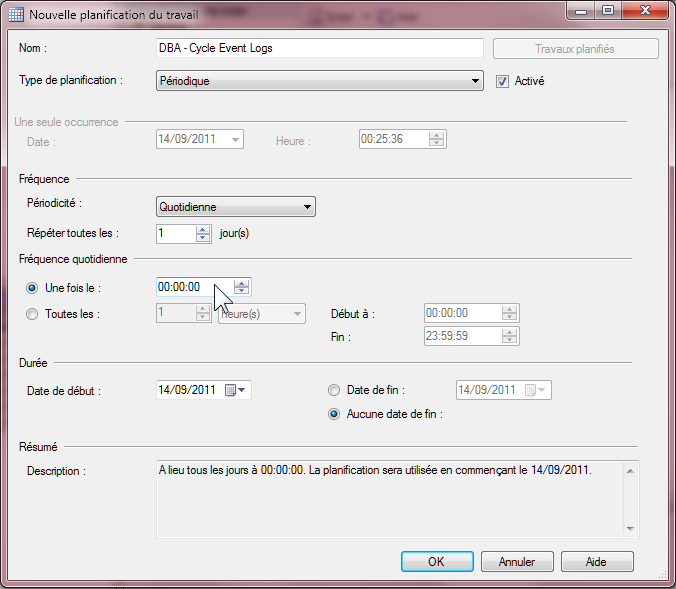
Task: Increase the Répéter toutes les value
Action: 203,229
